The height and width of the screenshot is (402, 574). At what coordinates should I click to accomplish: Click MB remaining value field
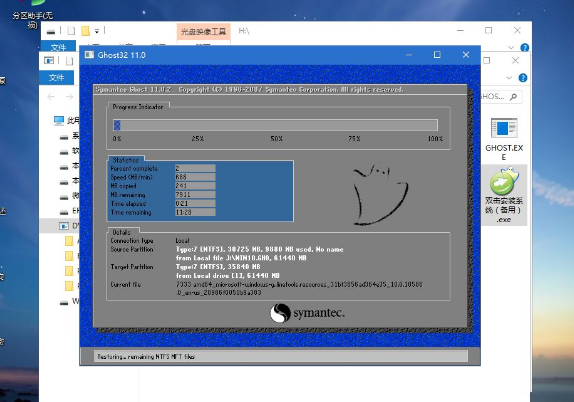click(195, 195)
